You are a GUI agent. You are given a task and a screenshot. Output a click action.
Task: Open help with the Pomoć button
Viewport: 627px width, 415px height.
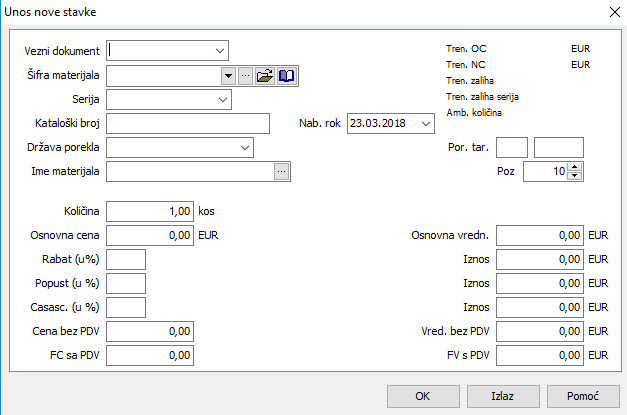[x=579, y=395]
